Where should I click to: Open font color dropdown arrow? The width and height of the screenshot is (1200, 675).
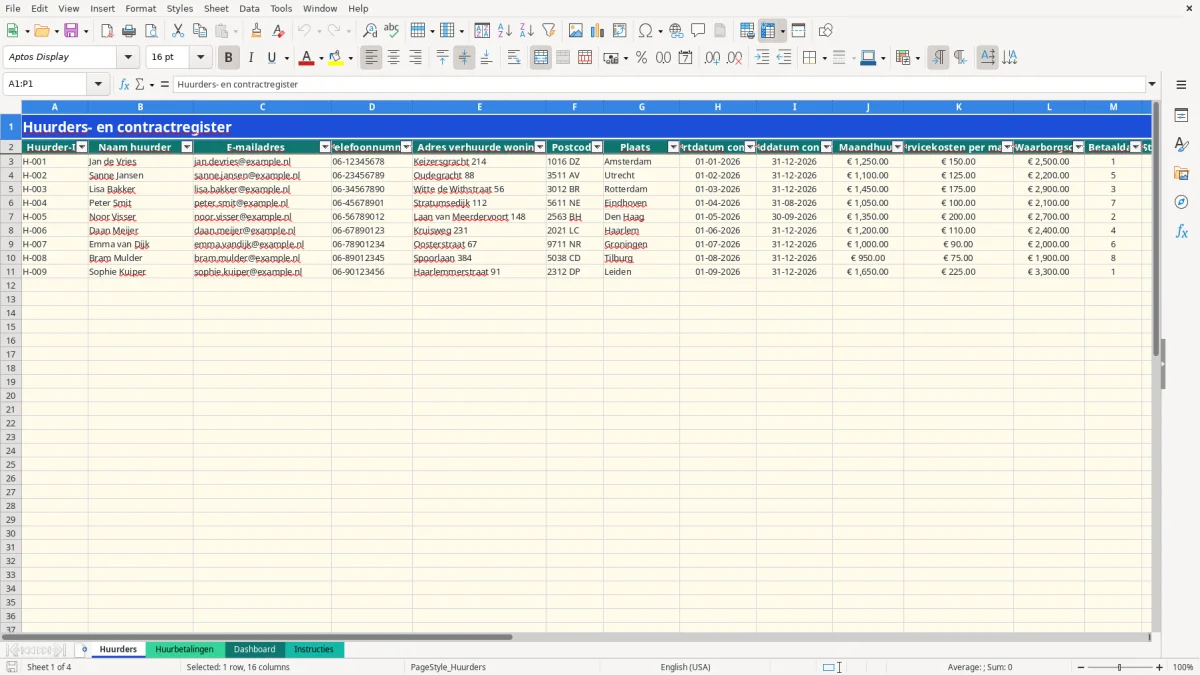[x=321, y=58]
